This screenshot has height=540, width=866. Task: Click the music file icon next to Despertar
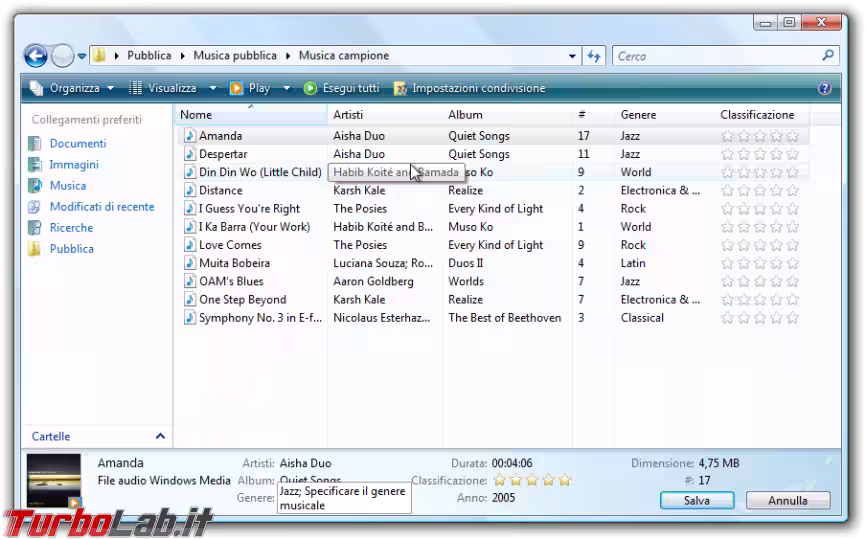[189, 154]
